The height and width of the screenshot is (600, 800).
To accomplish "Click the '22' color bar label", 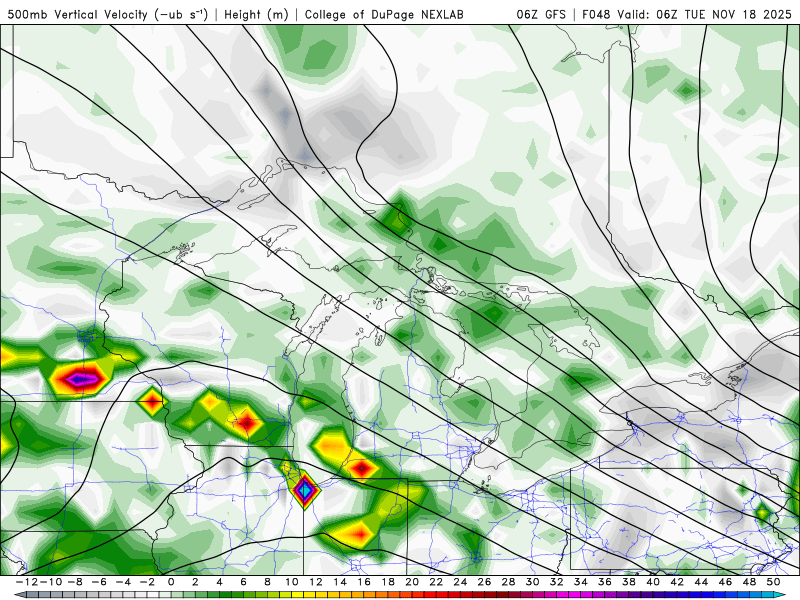I will tap(436, 582).
